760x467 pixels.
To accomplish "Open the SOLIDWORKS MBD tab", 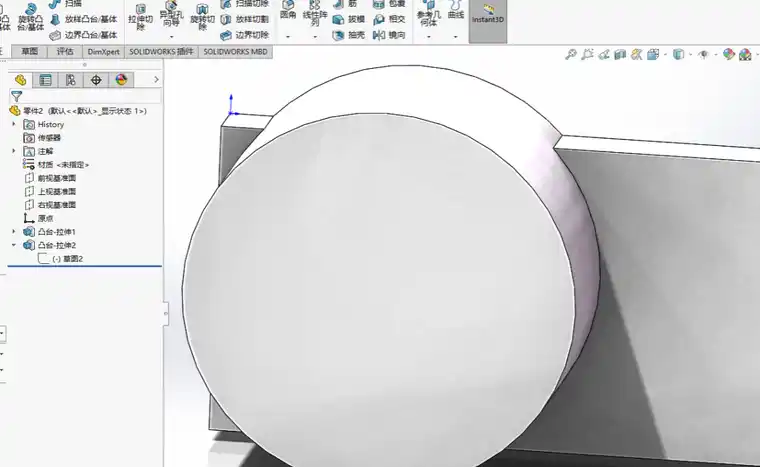I will pos(235,51).
